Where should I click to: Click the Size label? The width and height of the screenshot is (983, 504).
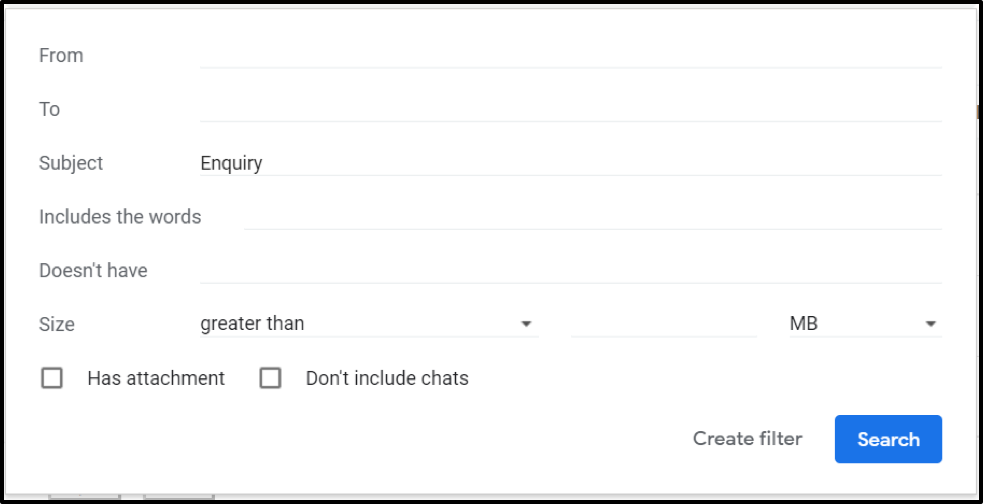click(57, 325)
